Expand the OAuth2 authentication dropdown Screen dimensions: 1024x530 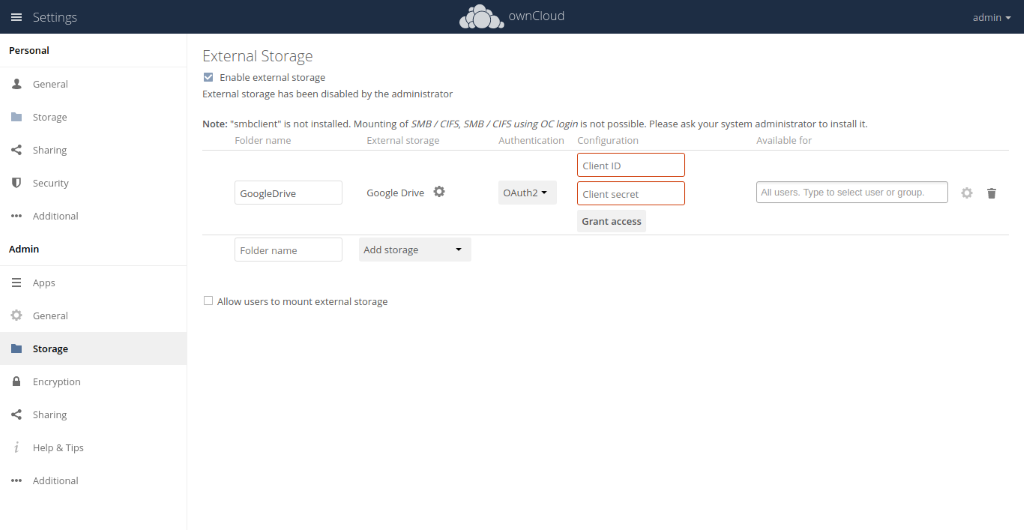pos(527,192)
